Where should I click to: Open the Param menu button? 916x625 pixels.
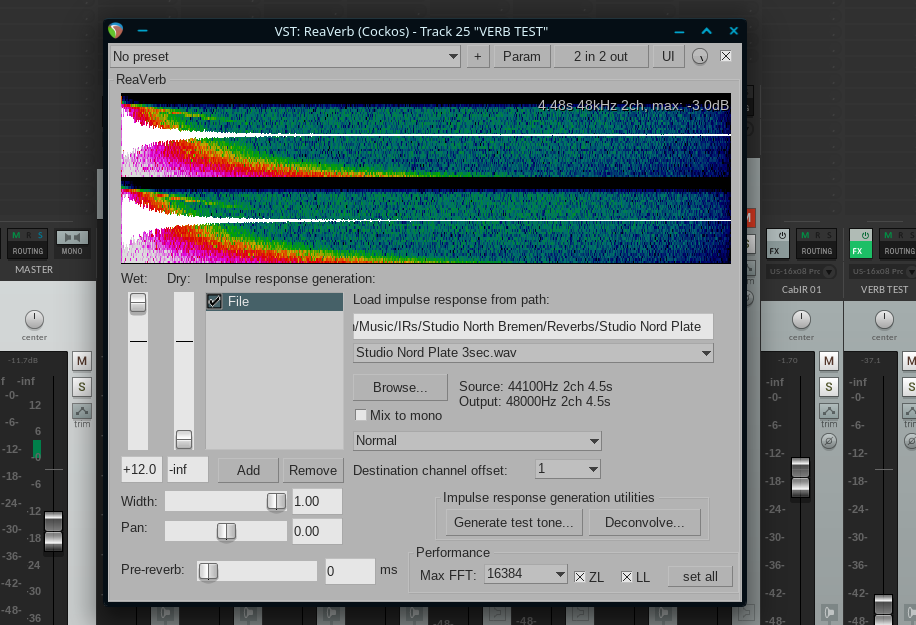pyautogui.click(x=522, y=57)
